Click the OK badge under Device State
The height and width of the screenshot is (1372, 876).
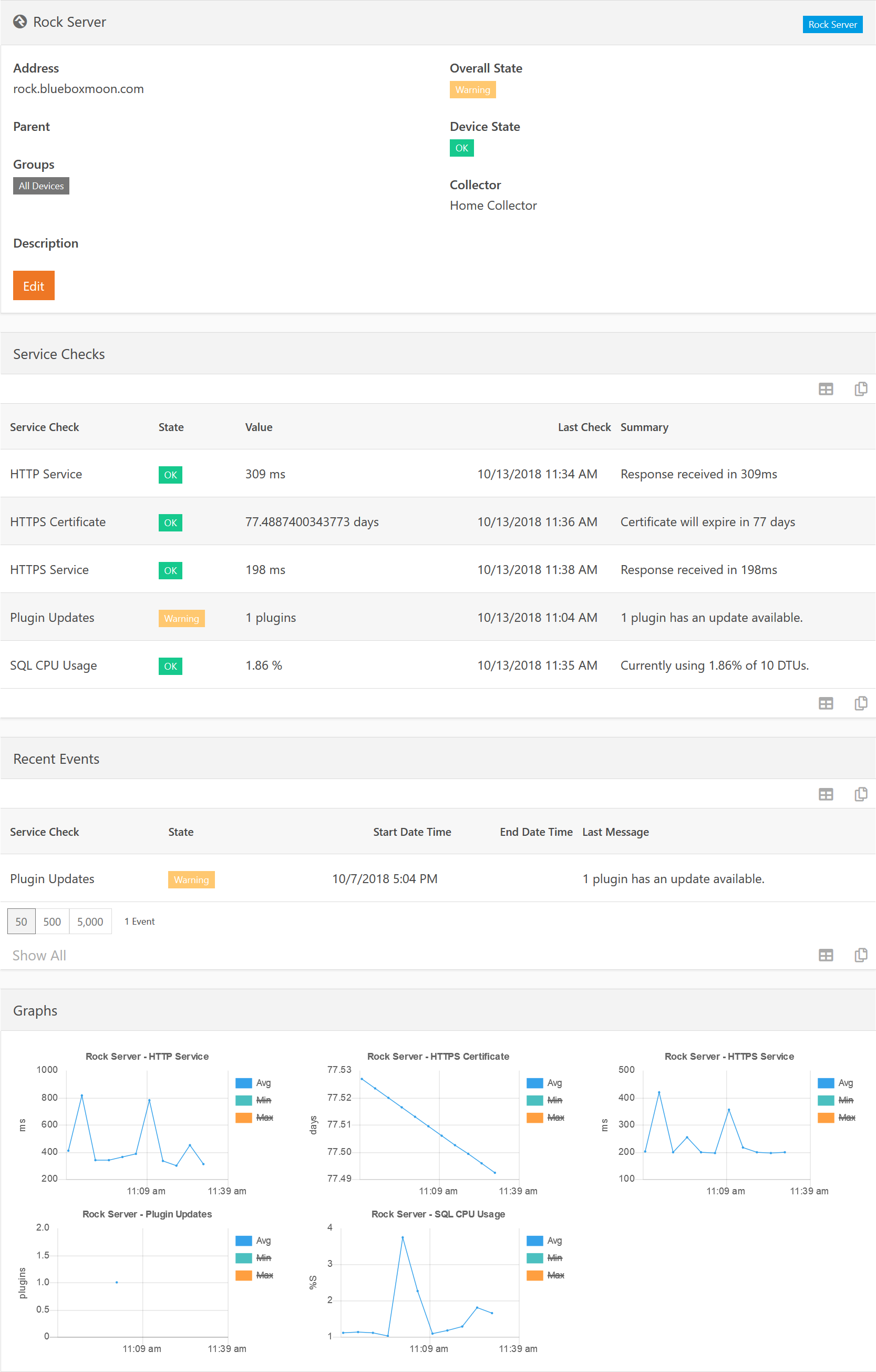[461, 148]
